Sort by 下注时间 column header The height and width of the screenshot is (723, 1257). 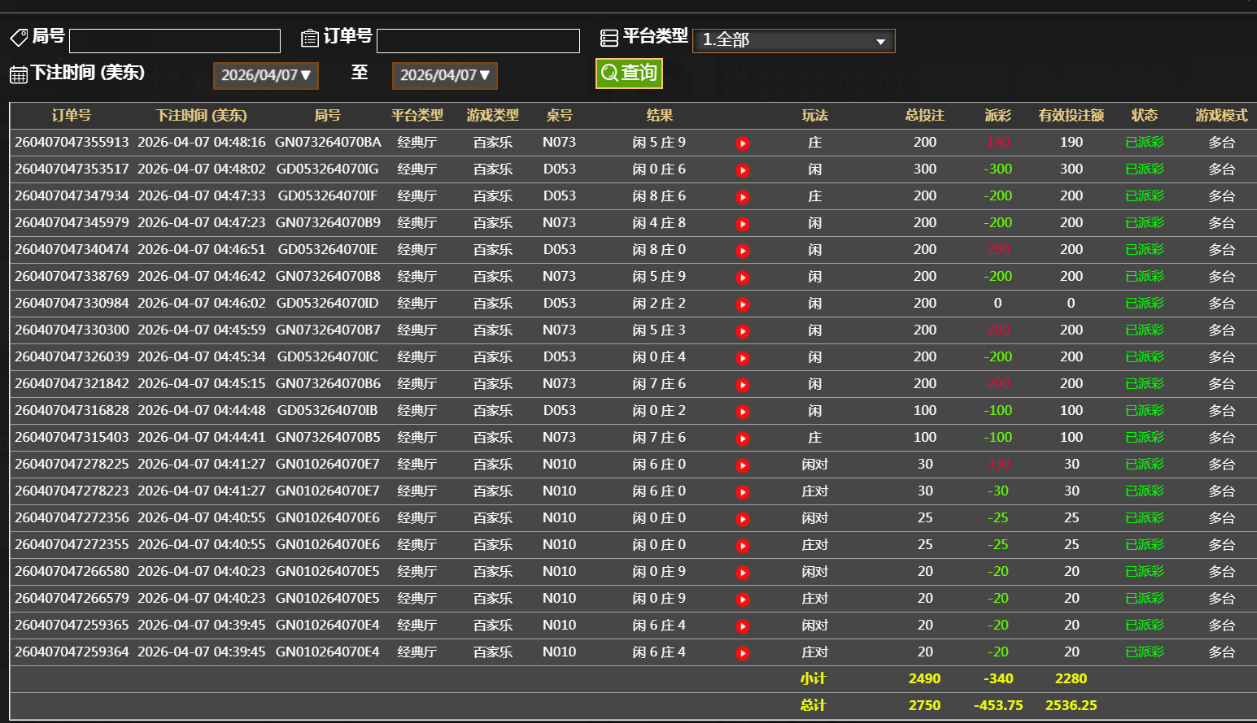(x=201, y=115)
